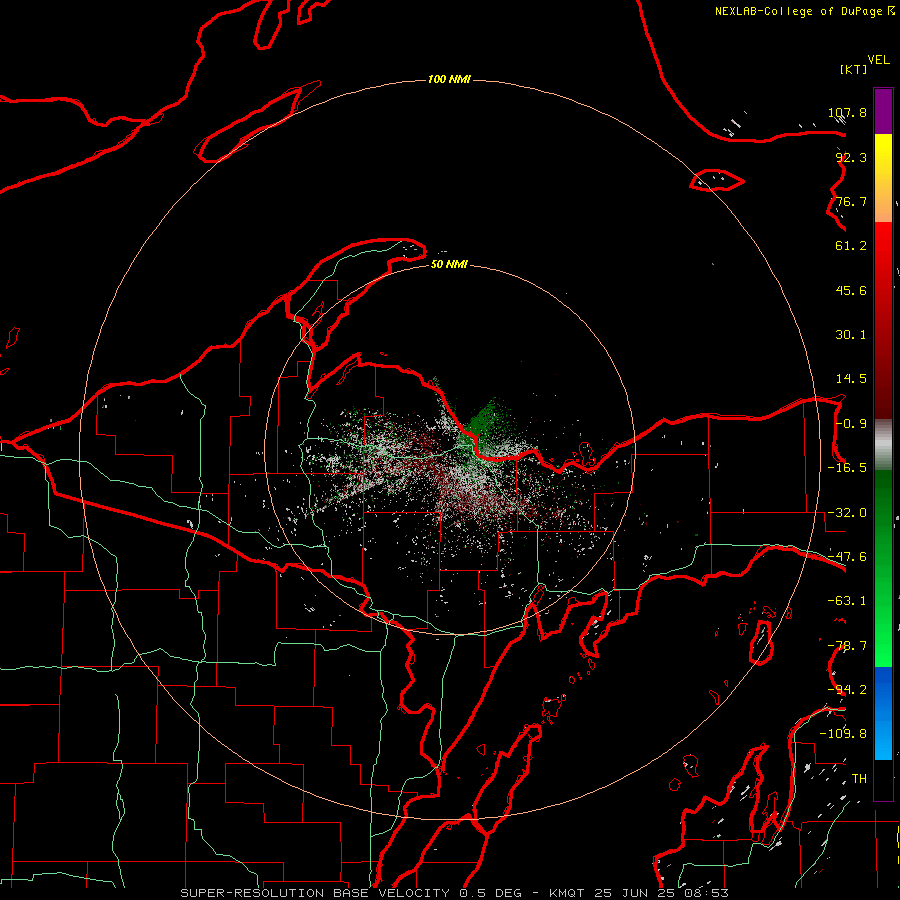900x900 pixels.
Task: Click the VEL legend title
Action: coord(878,60)
